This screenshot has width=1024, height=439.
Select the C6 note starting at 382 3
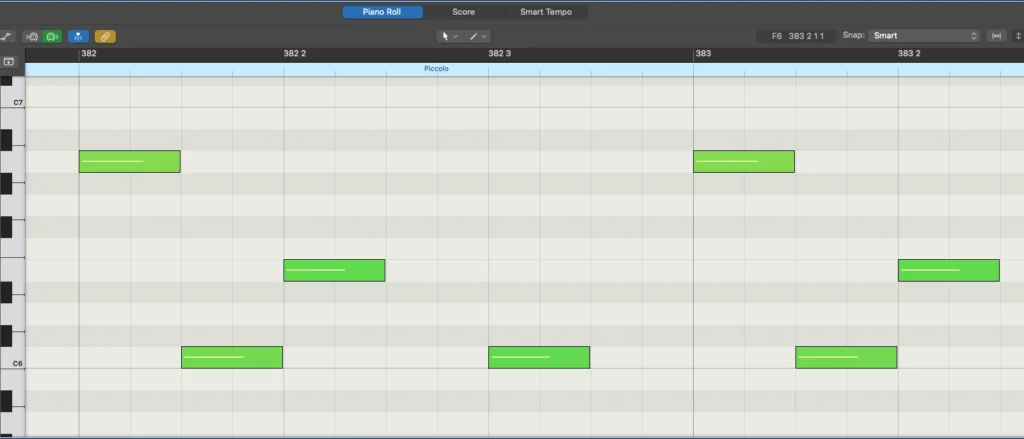(539, 357)
